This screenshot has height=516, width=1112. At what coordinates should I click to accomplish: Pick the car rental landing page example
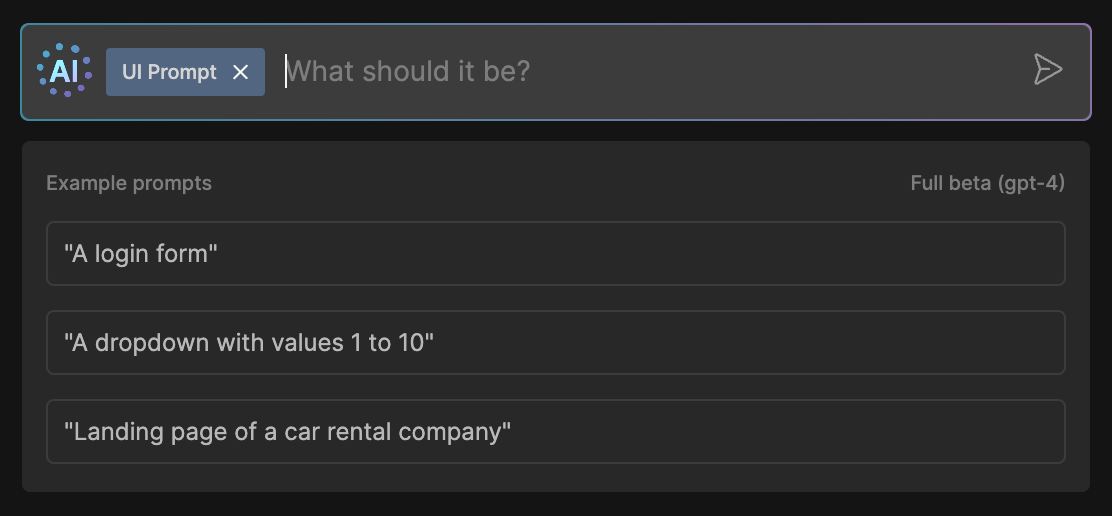coord(555,432)
